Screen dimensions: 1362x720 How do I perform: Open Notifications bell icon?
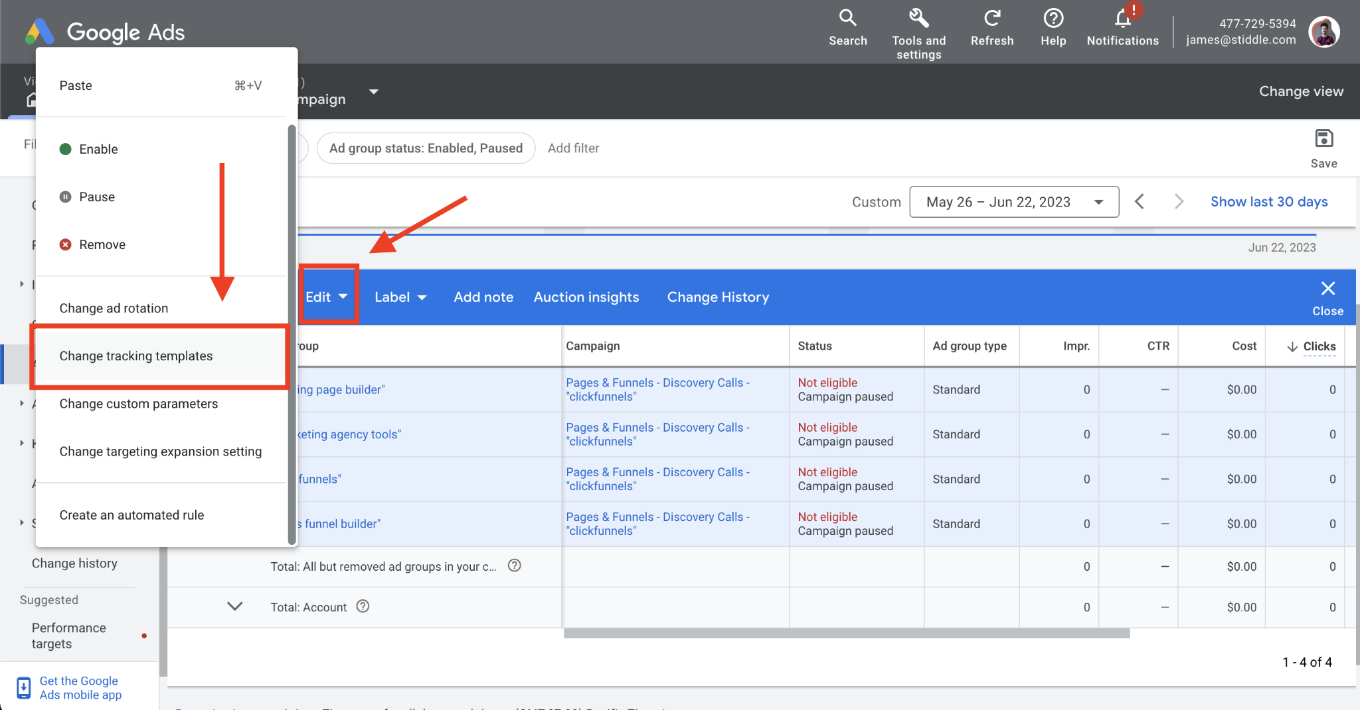(x=1123, y=18)
